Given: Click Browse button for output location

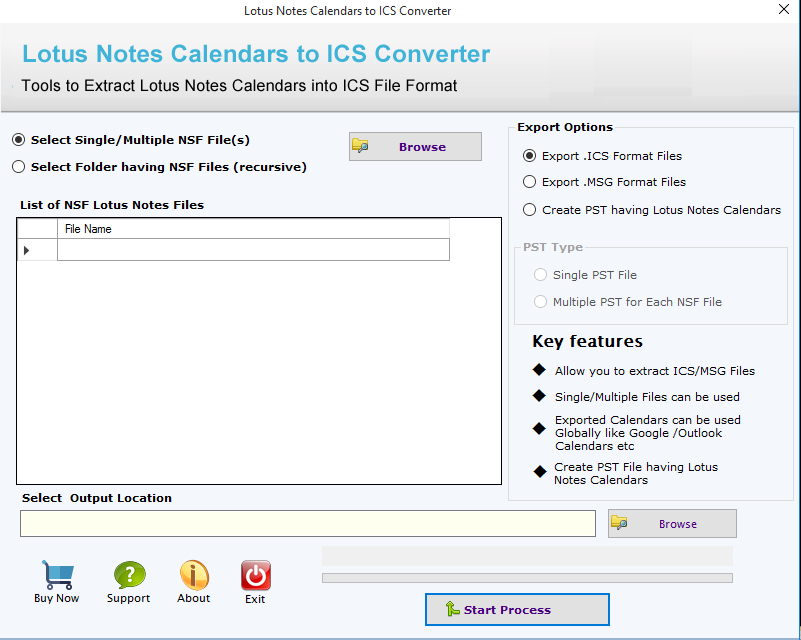Looking at the screenshot, I should [x=672, y=524].
